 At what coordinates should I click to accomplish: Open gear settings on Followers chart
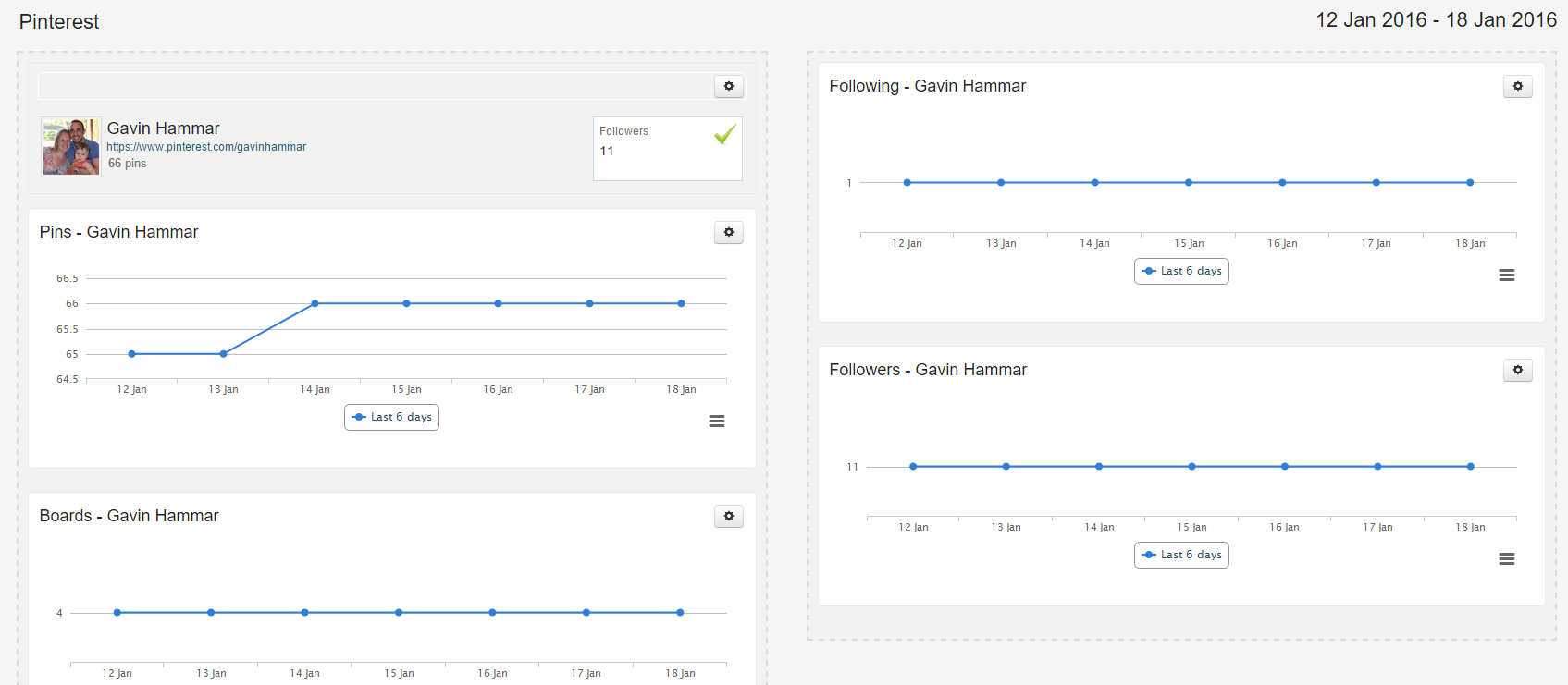pos(1518,370)
